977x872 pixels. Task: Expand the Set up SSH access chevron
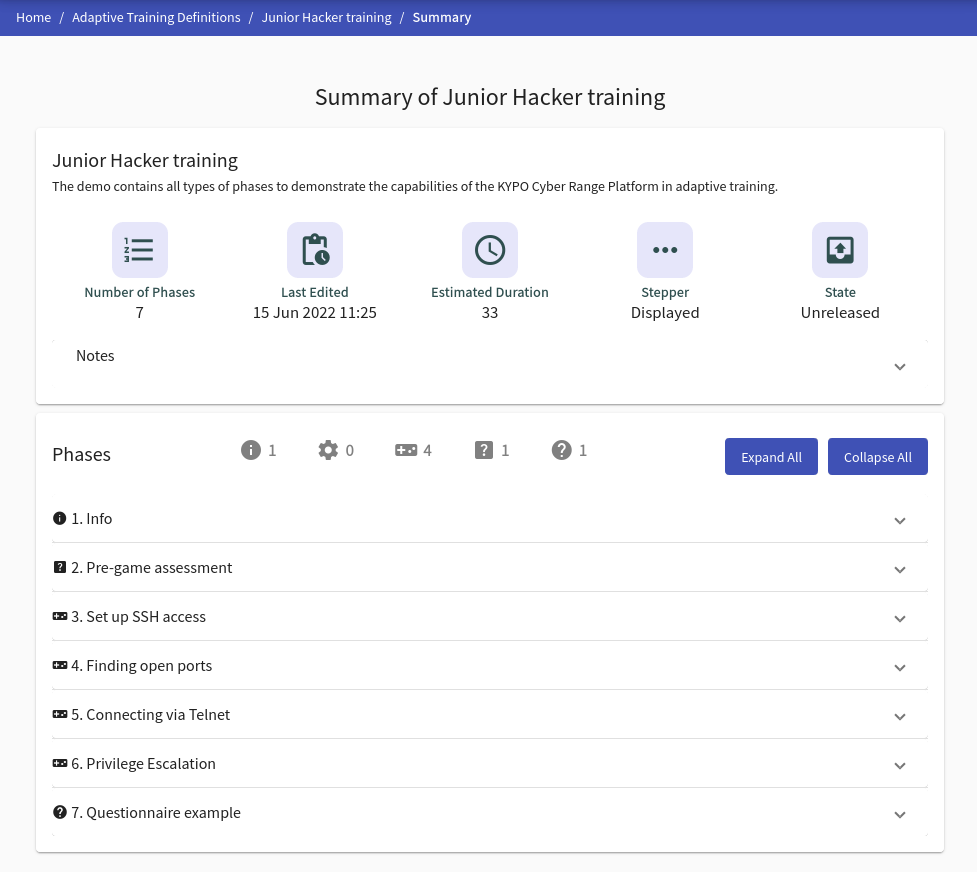coord(900,618)
